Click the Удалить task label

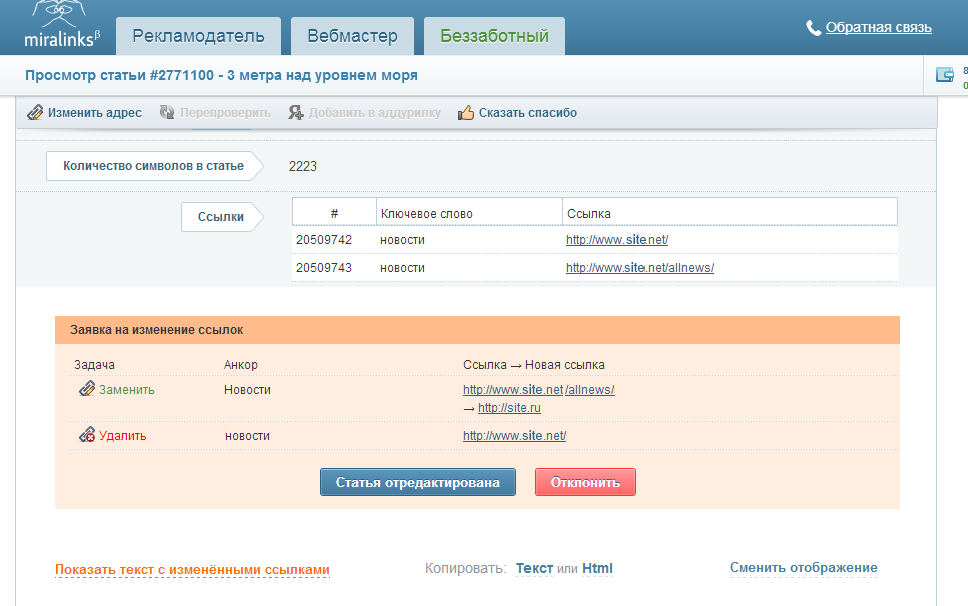tap(122, 436)
